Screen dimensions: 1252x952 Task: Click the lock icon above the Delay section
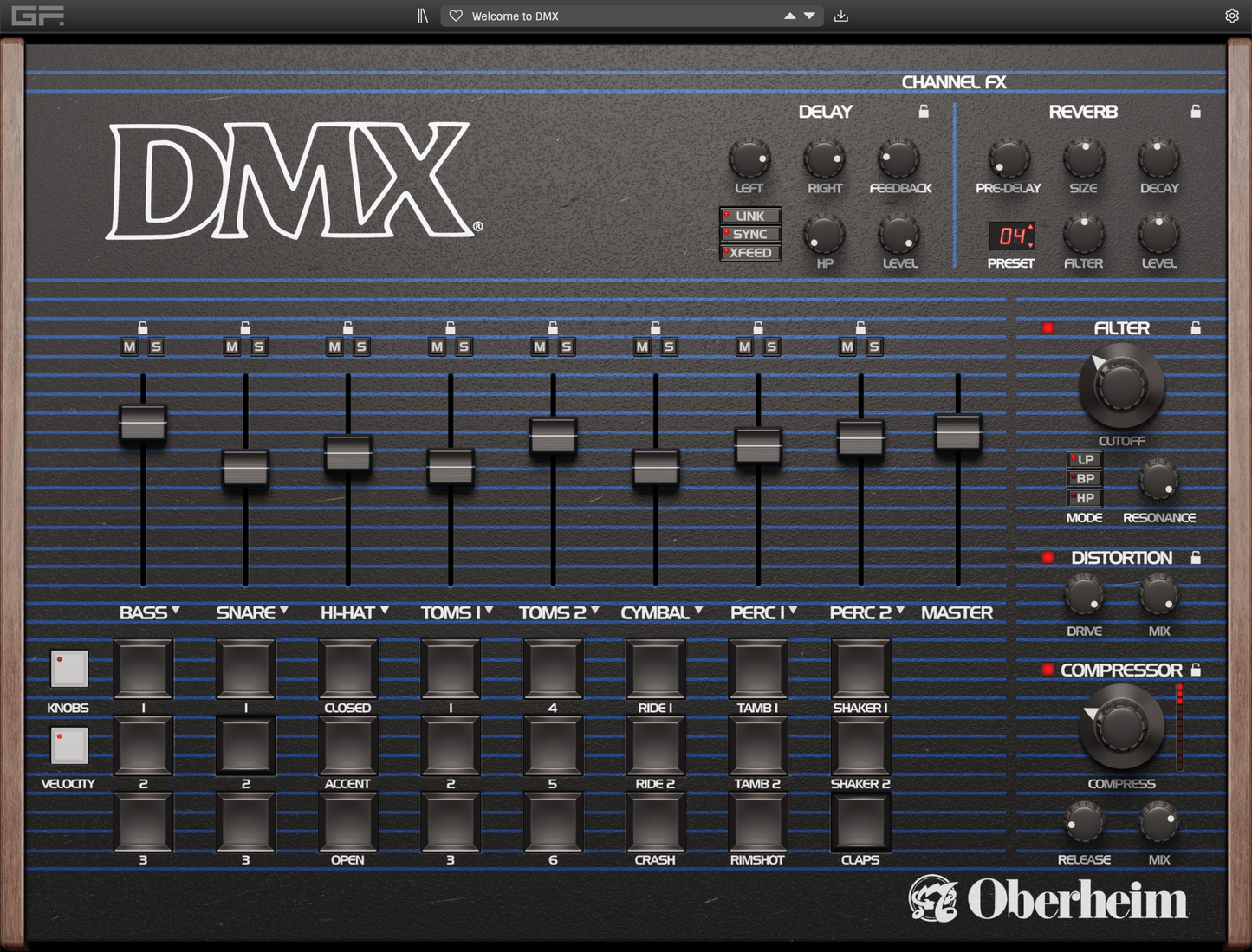[x=923, y=111]
